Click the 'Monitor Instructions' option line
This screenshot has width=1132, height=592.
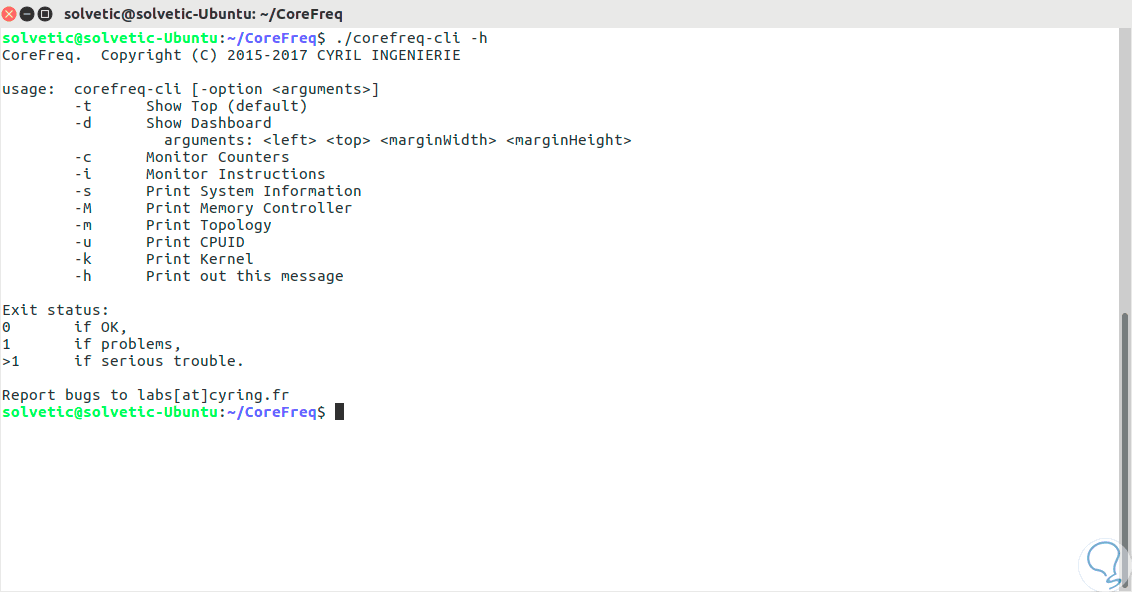pyautogui.click(x=235, y=174)
